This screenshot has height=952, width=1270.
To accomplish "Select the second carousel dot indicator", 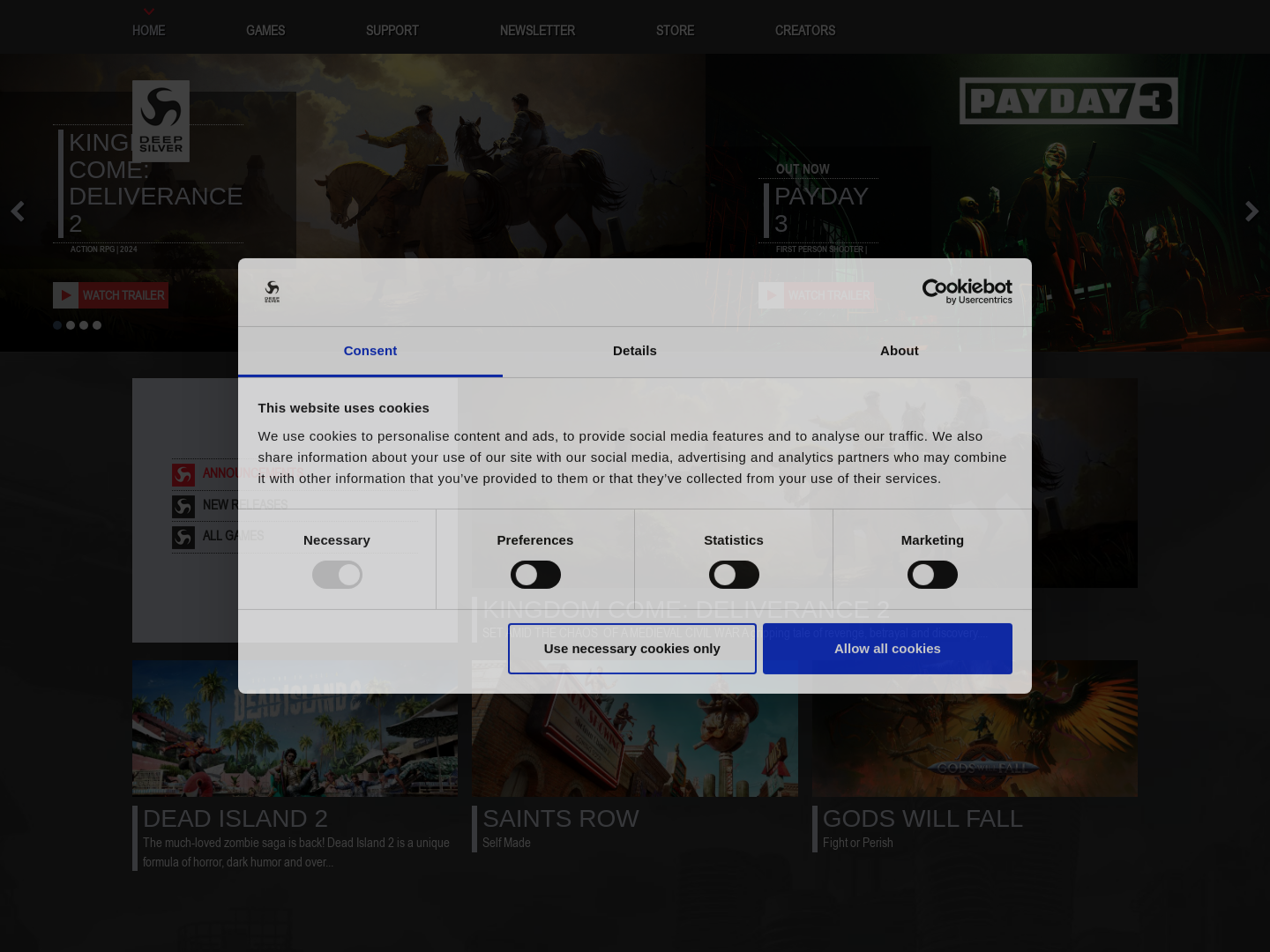I will coord(71,325).
